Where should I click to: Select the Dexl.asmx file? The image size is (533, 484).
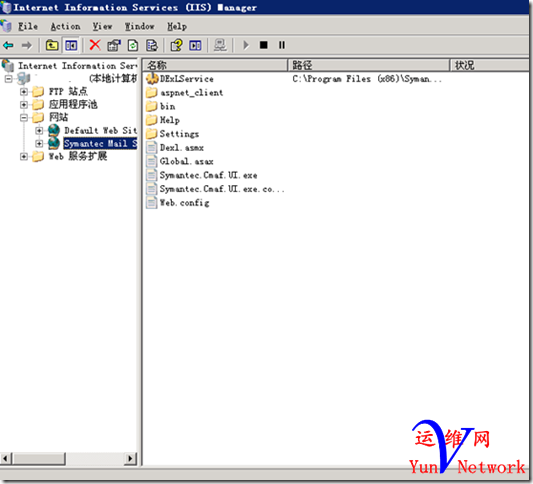click(x=182, y=148)
